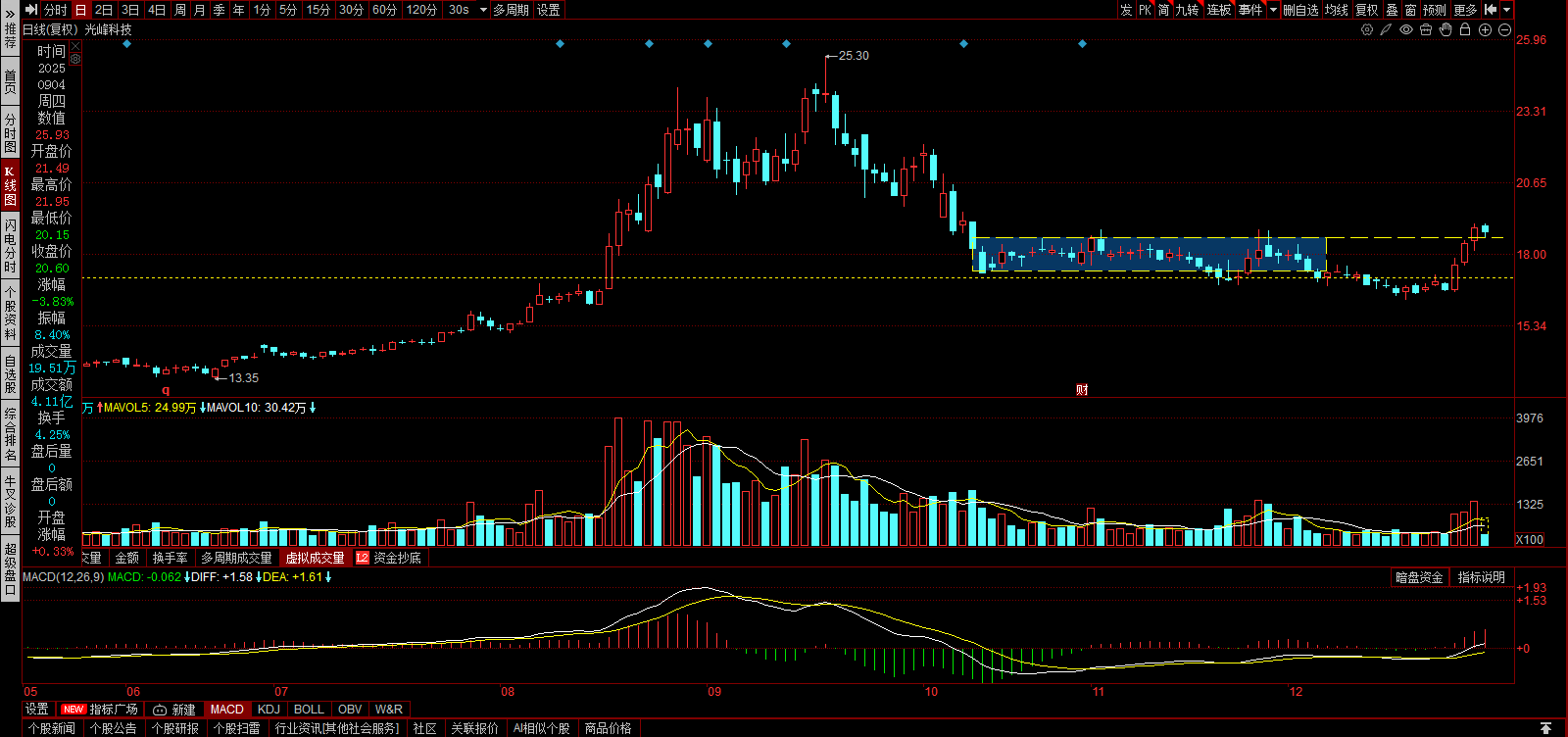Expand dropdown arrow next to 事件
Screen dimensions: 1568x737
[1273, 10]
